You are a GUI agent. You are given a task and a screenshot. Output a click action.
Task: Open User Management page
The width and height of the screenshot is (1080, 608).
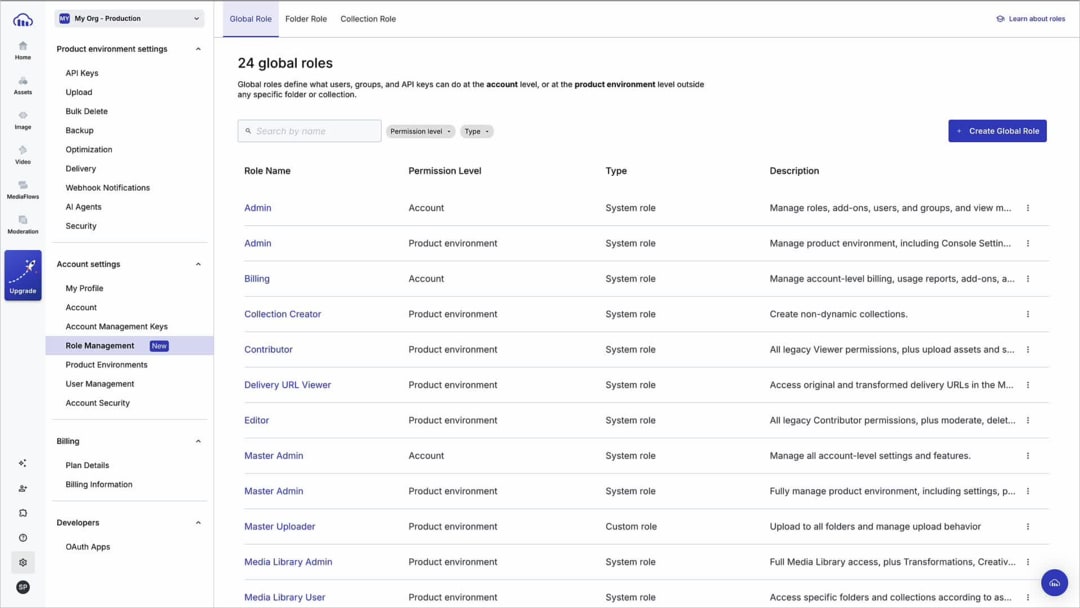coord(100,384)
